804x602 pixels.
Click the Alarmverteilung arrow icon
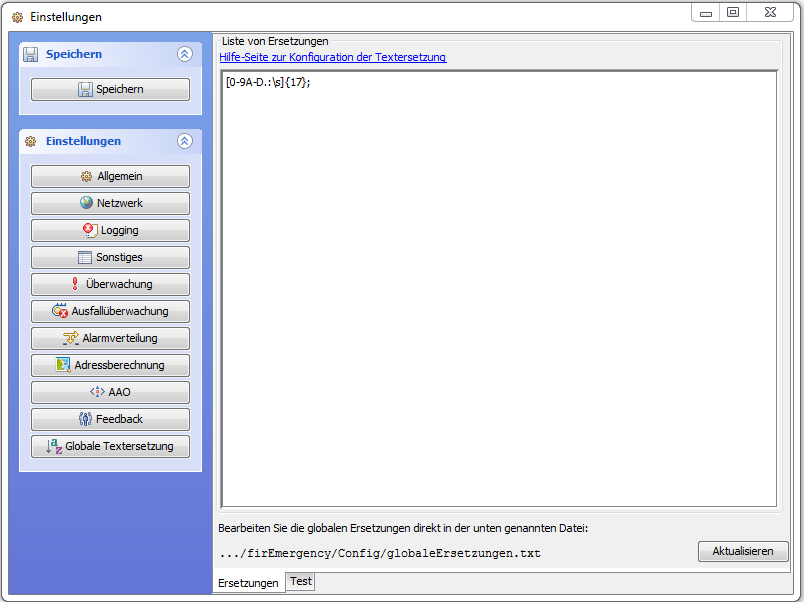click(x=71, y=338)
